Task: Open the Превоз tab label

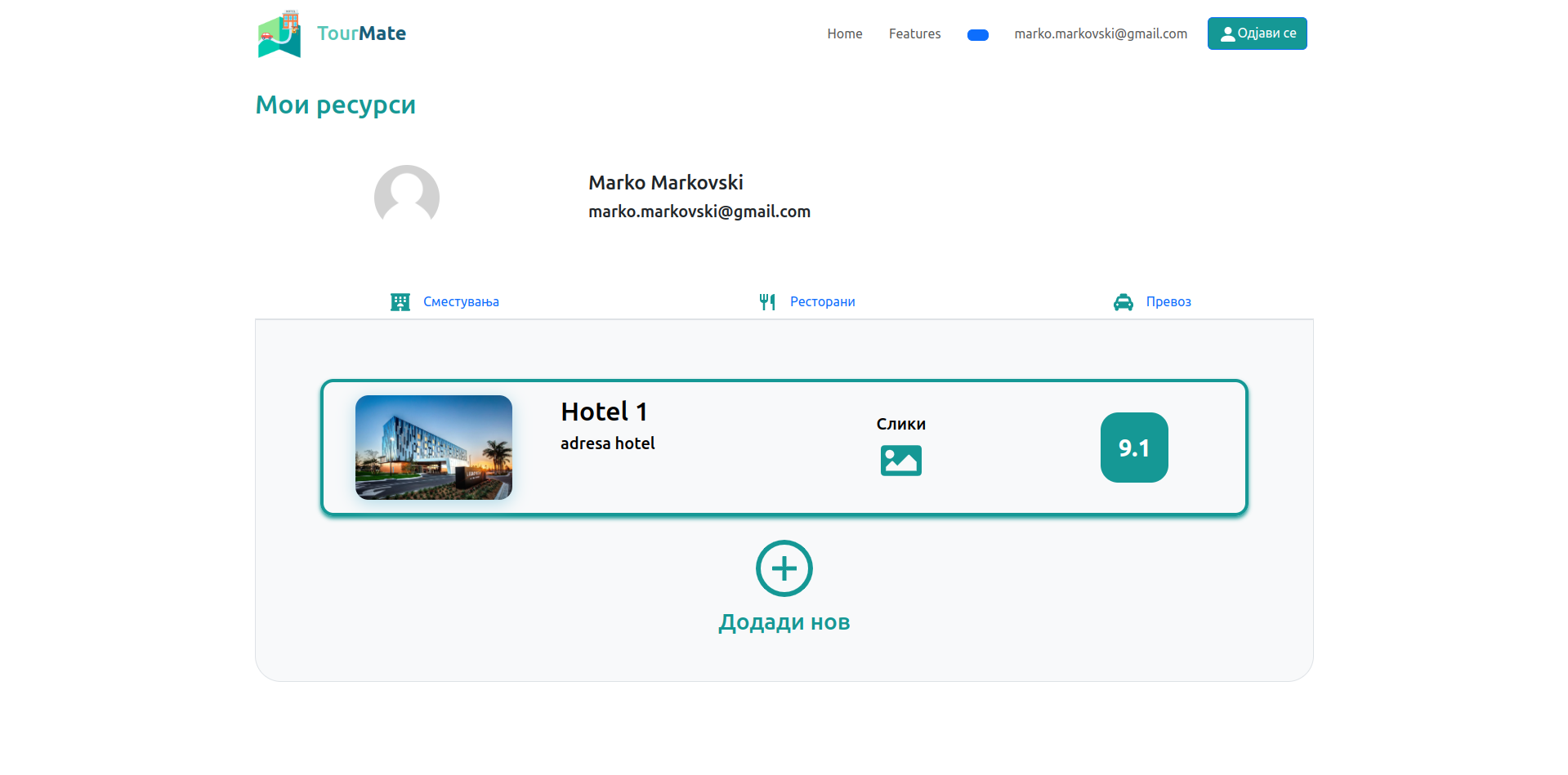Action: click(x=1168, y=302)
